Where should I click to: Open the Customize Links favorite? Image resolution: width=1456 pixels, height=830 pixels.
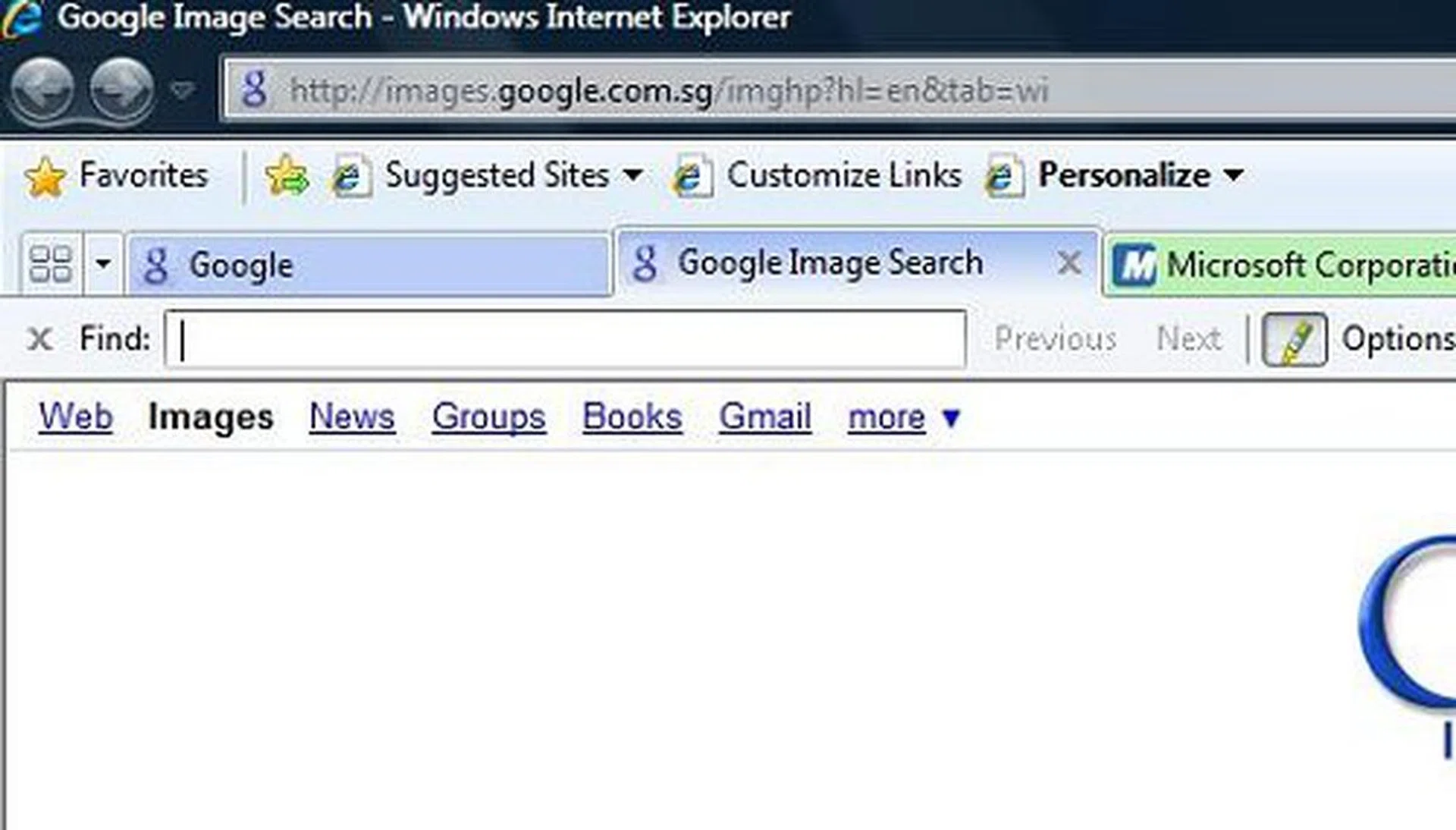843,176
